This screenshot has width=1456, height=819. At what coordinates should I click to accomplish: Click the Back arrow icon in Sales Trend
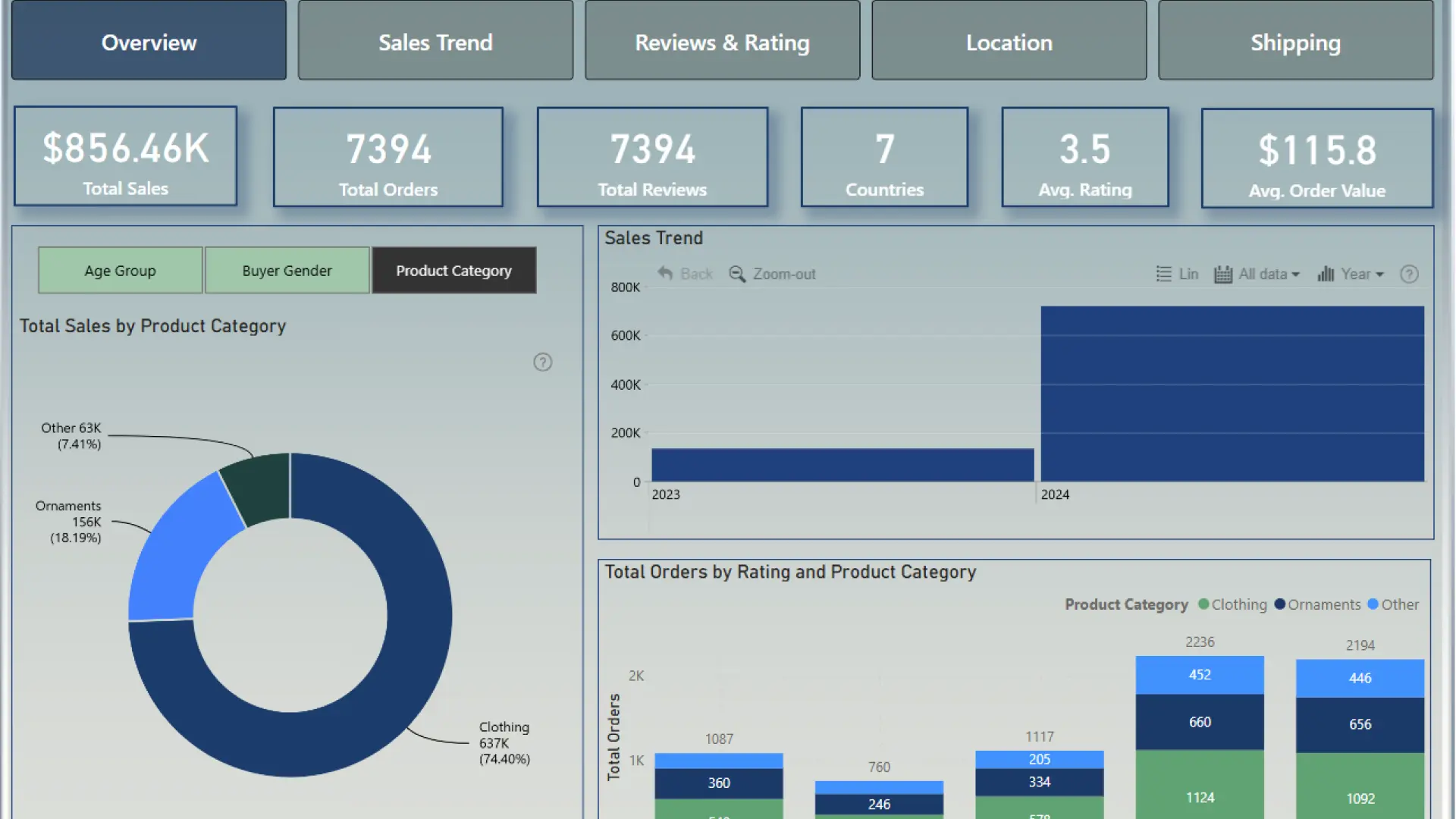click(665, 273)
